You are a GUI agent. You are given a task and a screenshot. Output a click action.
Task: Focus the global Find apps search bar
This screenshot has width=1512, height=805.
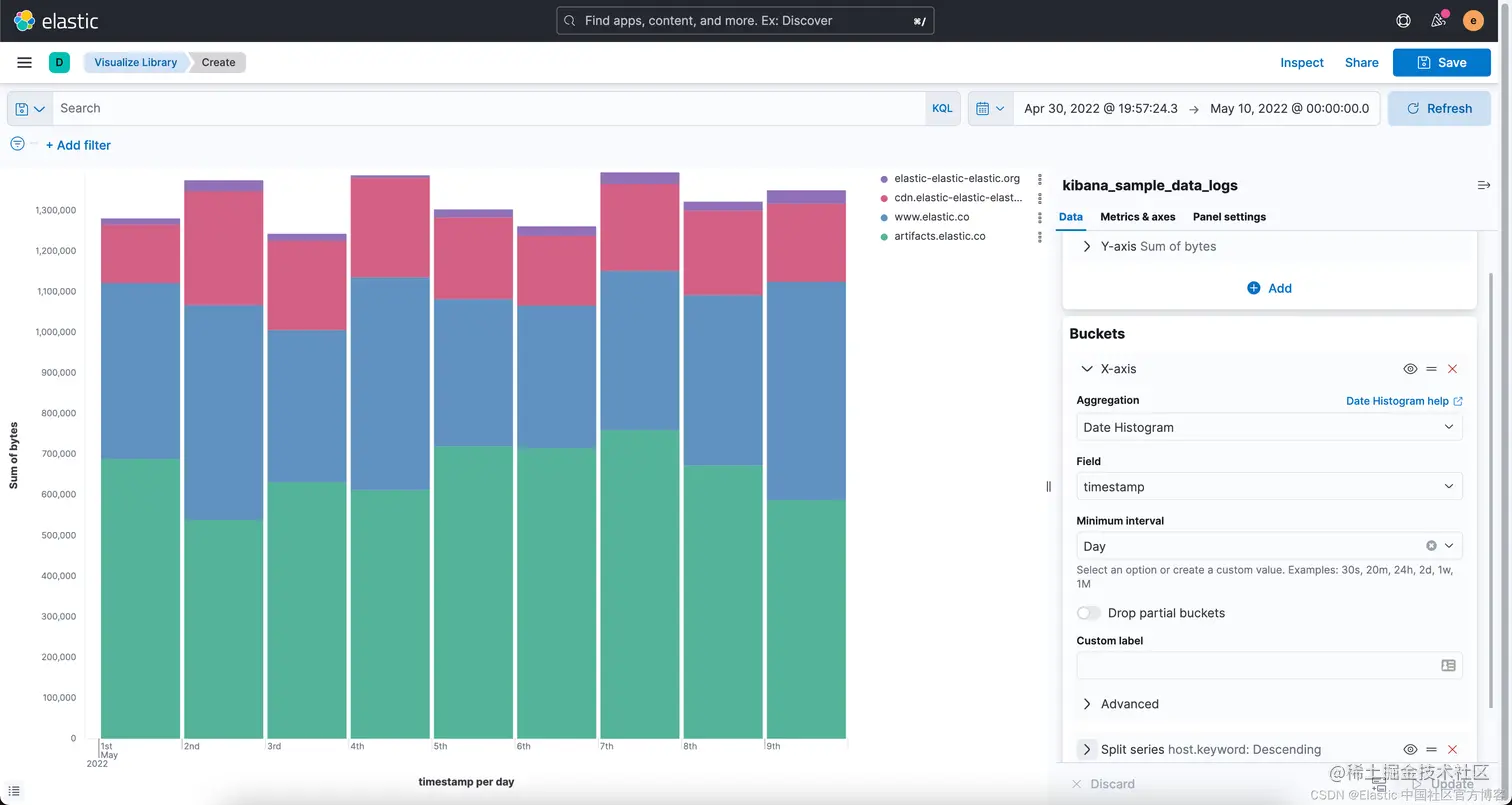pos(745,20)
